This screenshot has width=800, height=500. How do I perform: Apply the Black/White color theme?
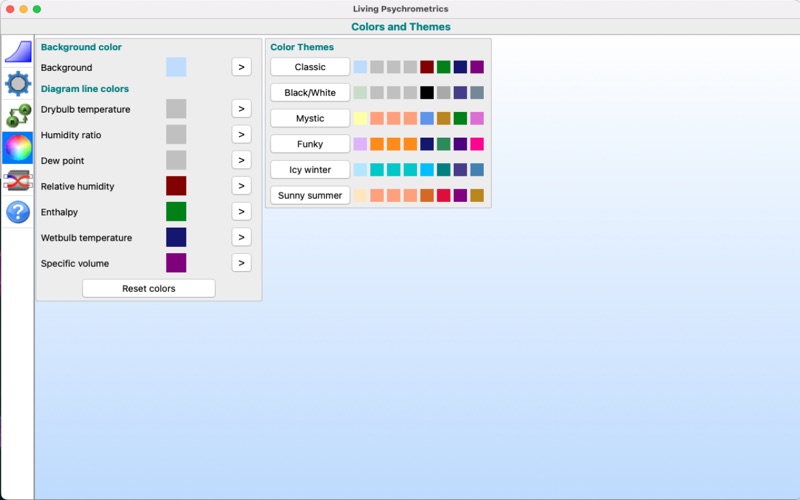310,92
